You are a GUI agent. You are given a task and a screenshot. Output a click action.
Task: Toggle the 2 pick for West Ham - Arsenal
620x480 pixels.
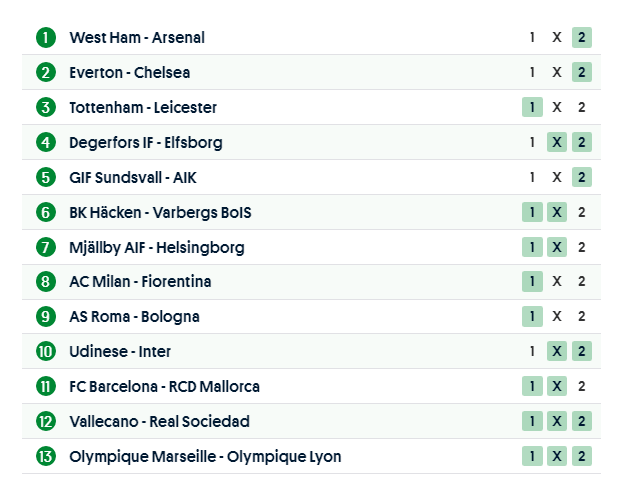tap(582, 38)
